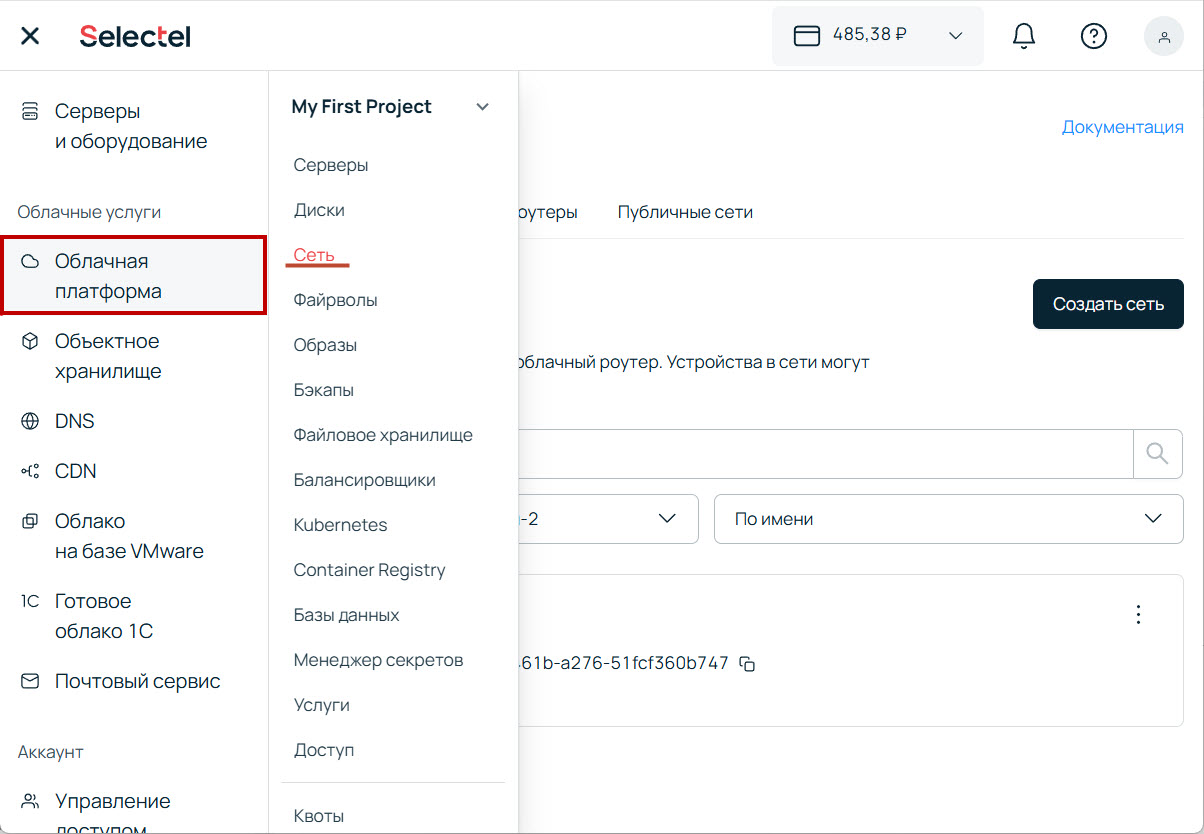Open the Документация link
Image resolution: width=1204 pixels, height=834 pixels.
tap(1122, 127)
